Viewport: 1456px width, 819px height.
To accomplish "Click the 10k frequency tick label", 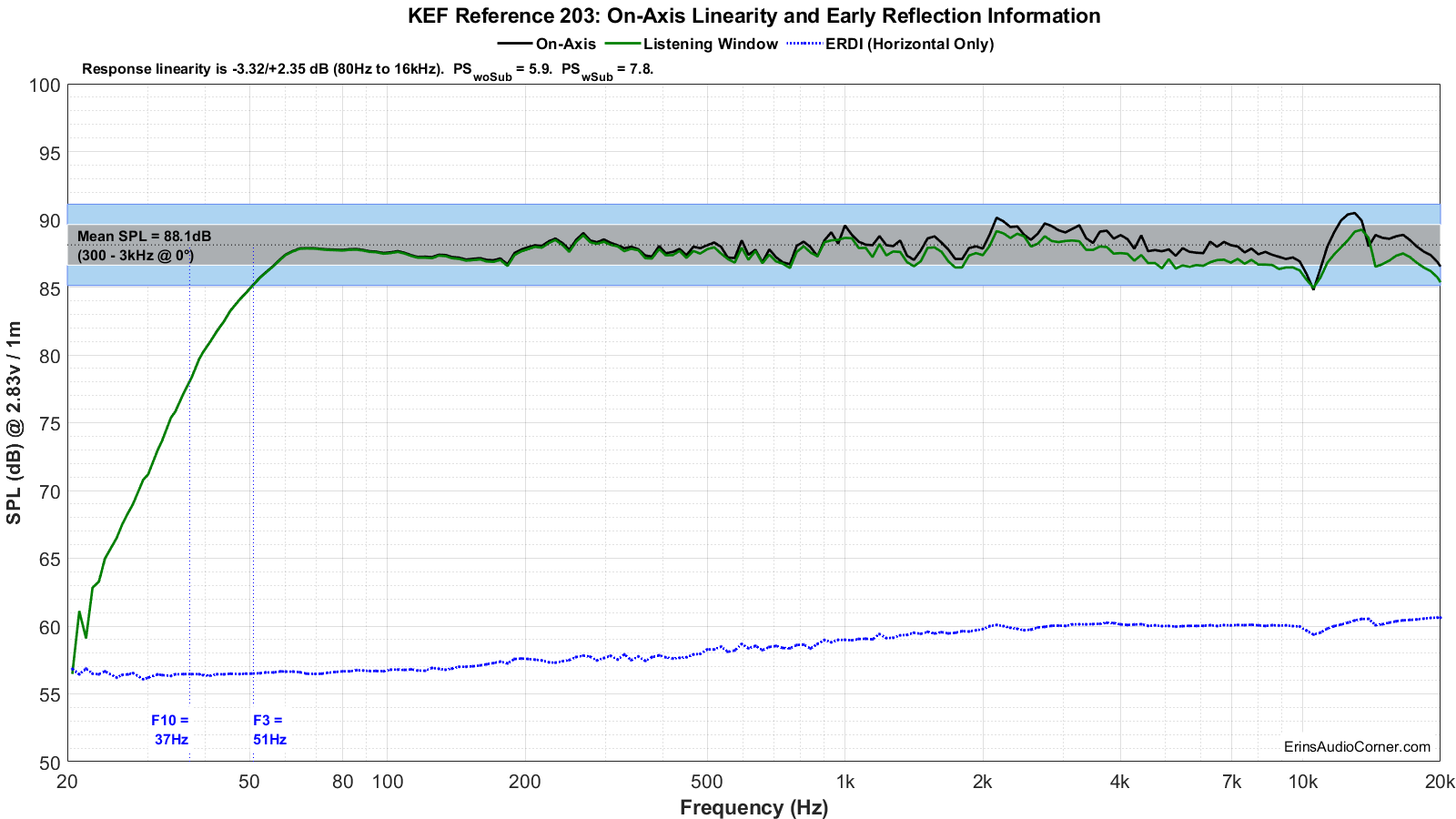I will (1302, 782).
